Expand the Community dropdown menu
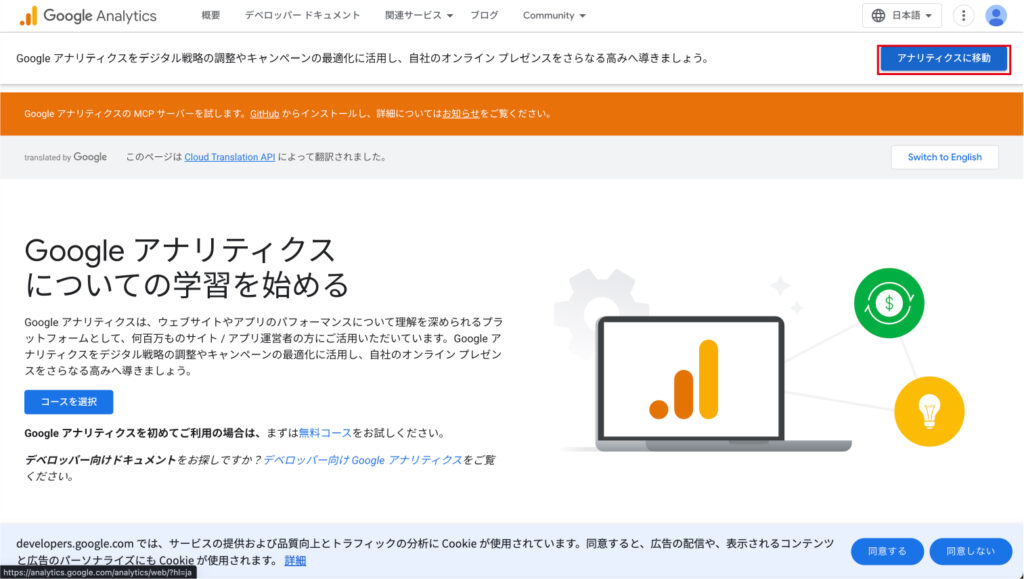 tap(554, 16)
